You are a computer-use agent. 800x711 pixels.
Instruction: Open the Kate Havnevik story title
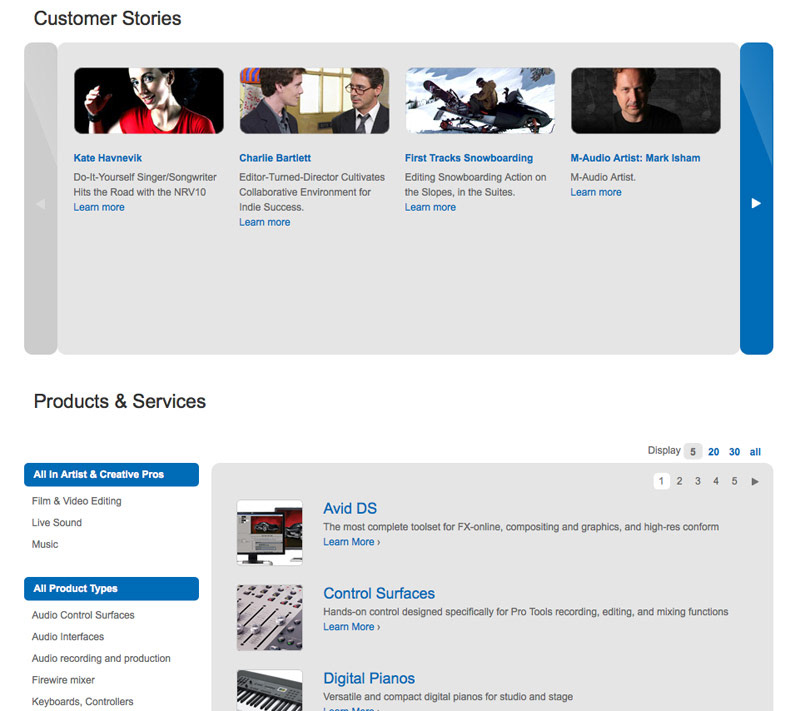(108, 158)
